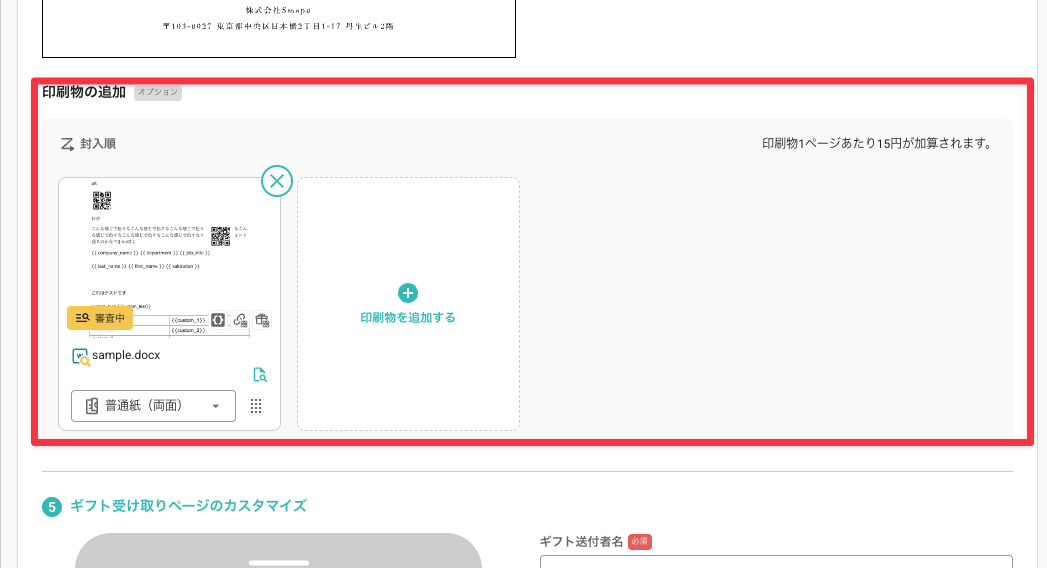The image size is (1047, 568).
Task: Click the ギフト送付者名 field label
Action: [582, 541]
